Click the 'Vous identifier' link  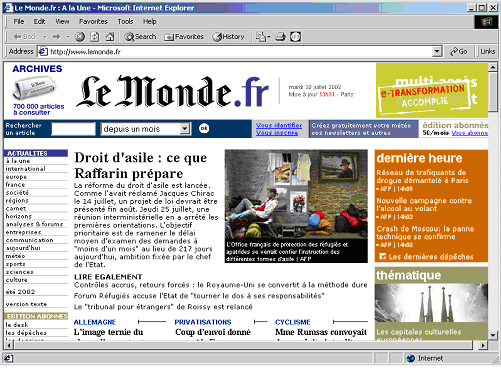279,126
